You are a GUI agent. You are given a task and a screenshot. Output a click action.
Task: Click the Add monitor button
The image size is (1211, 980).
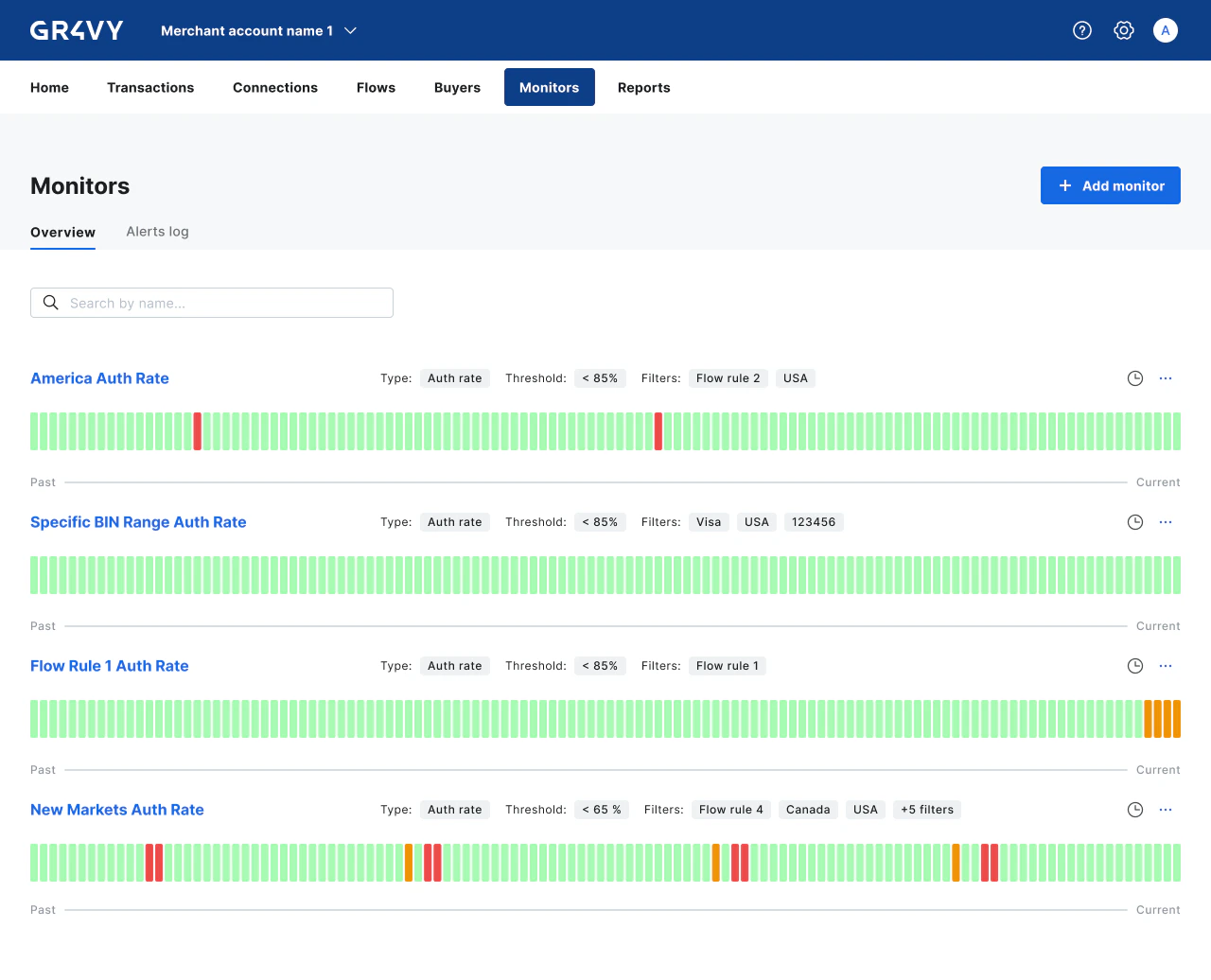(1110, 185)
